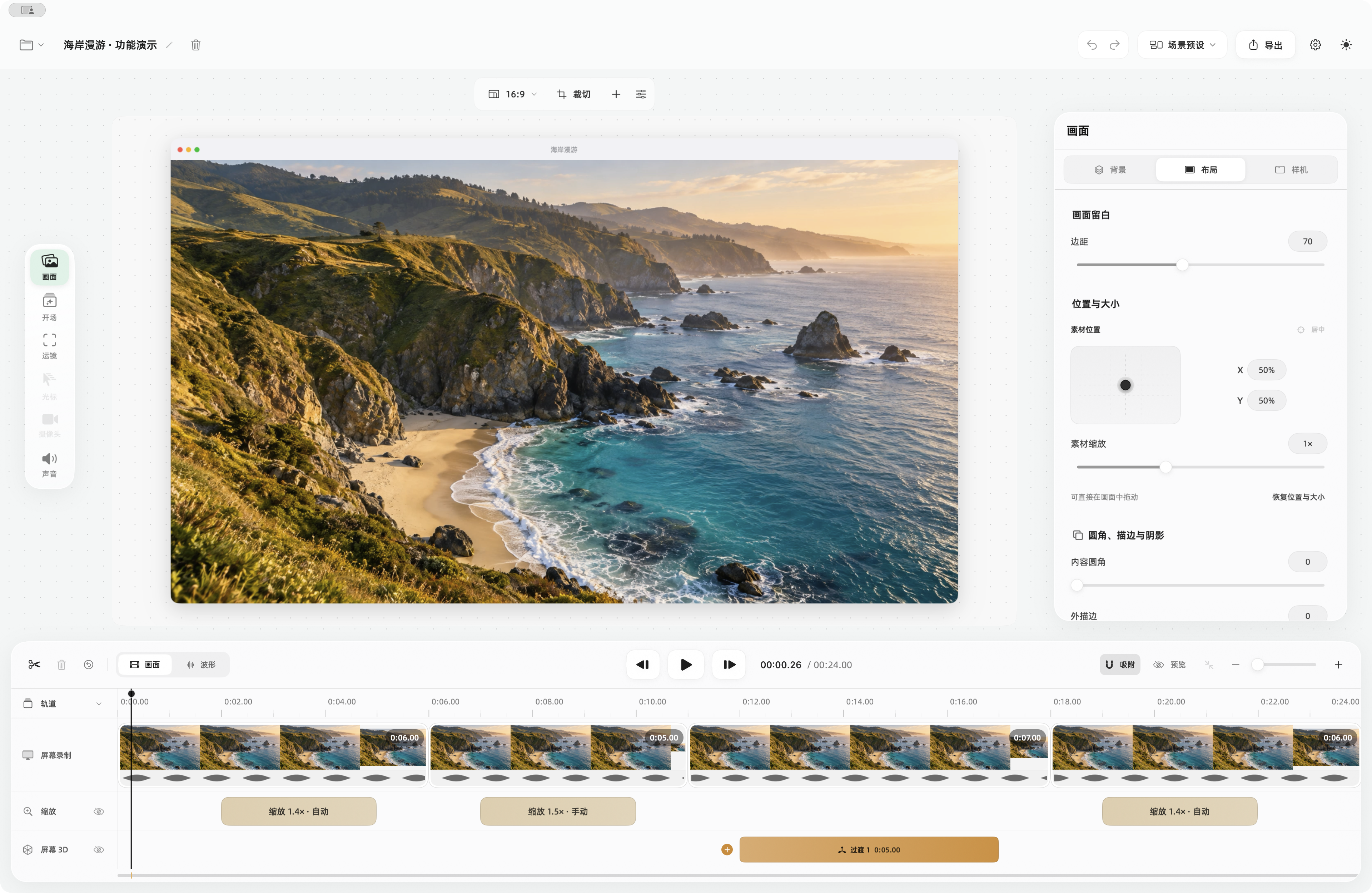The height and width of the screenshot is (893, 1372).
Task: Toggle visibility of 缩放 track
Action: click(99, 811)
